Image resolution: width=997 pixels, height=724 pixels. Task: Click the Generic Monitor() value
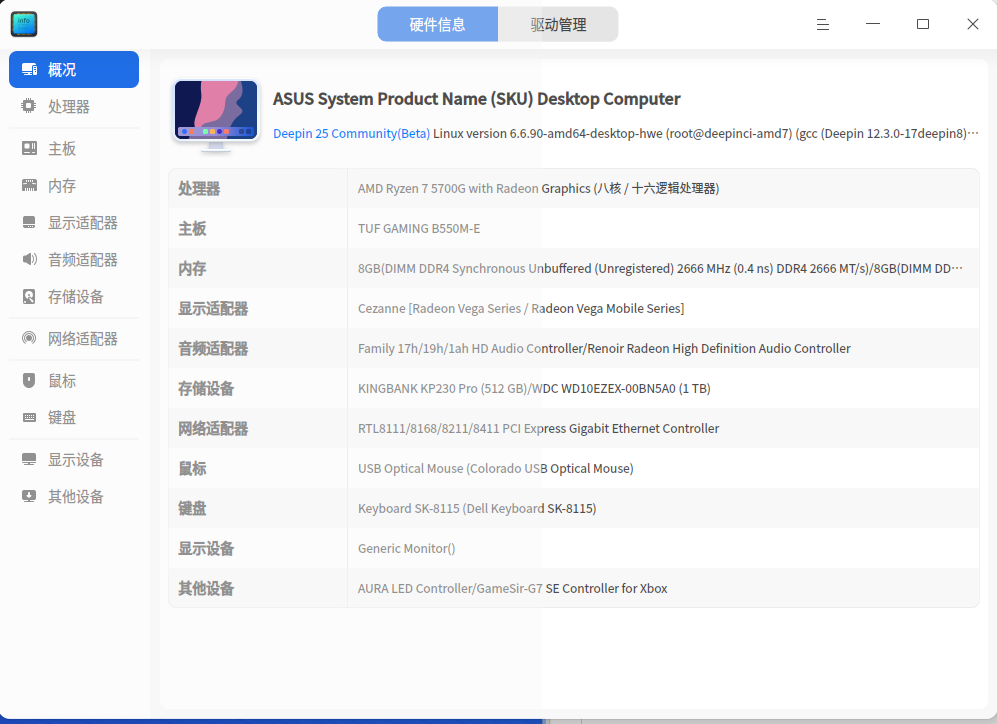click(x=406, y=549)
